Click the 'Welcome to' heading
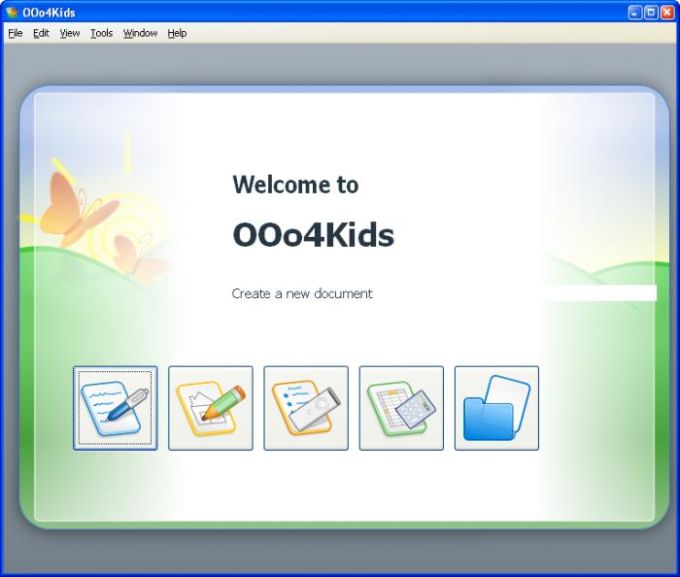This screenshot has height=577, width=680. click(x=296, y=184)
